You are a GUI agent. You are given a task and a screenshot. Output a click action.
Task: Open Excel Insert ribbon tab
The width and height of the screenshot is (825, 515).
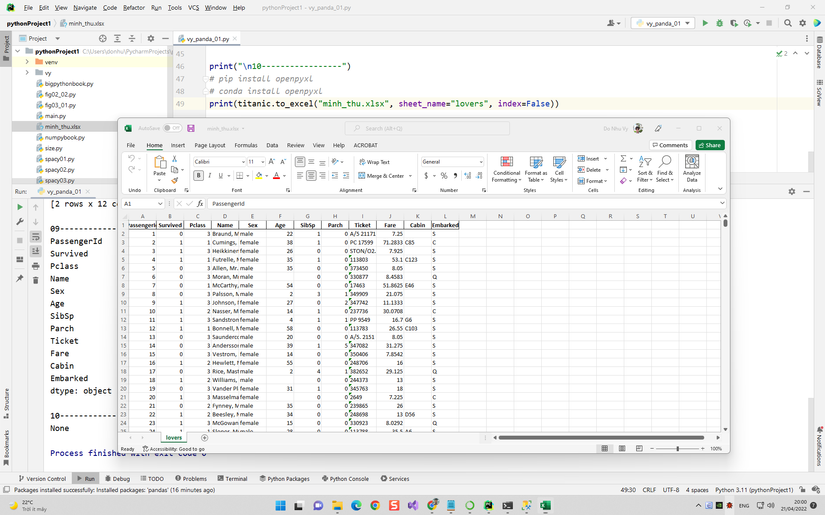click(x=178, y=145)
